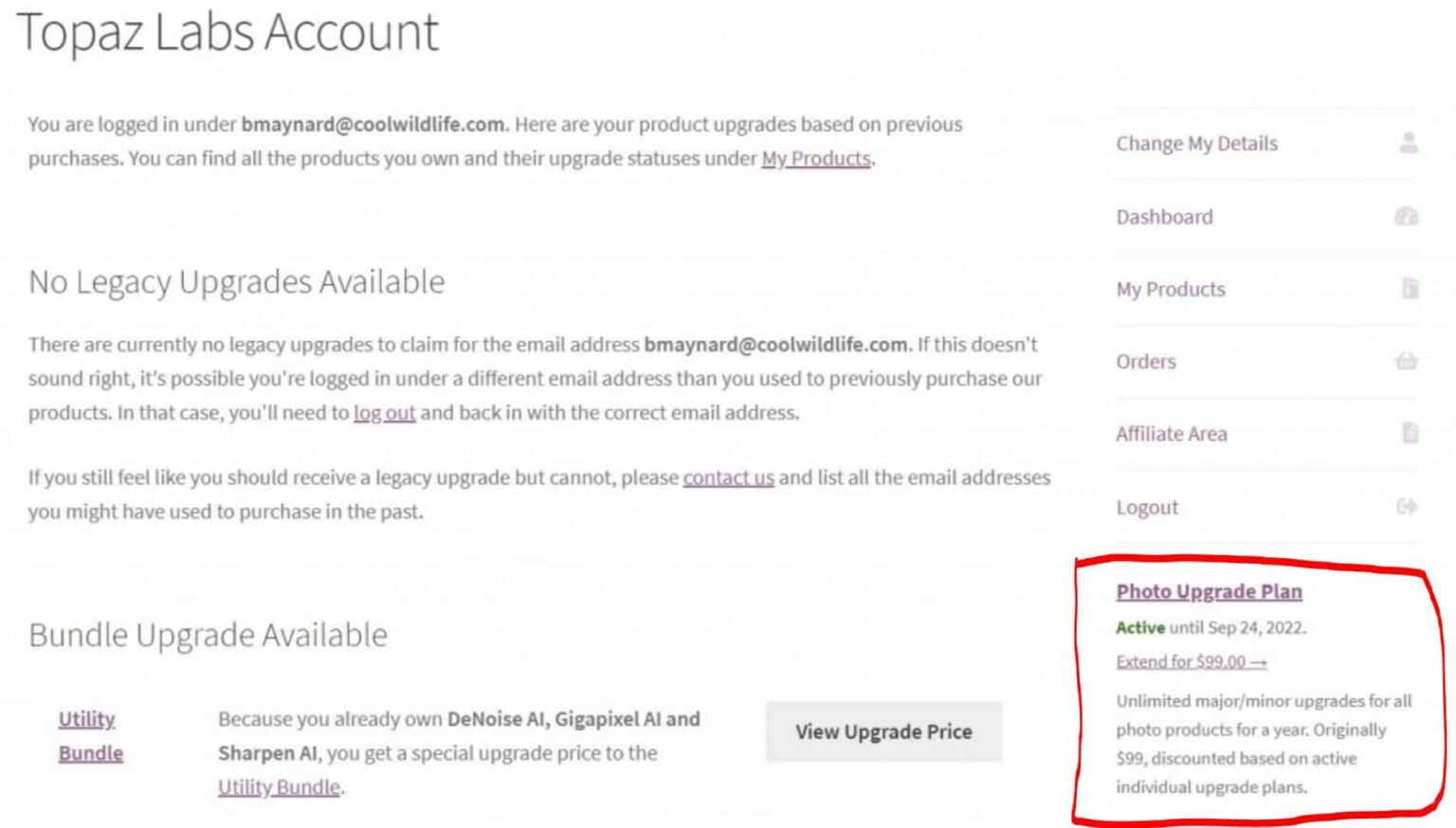This screenshot has height=828, width=1456.
Task: Open My Products in the sidebar
Action: [1171, 289]
